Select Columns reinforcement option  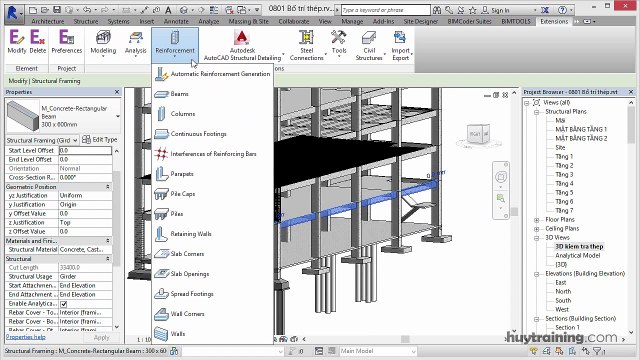[x=212, y=114]
